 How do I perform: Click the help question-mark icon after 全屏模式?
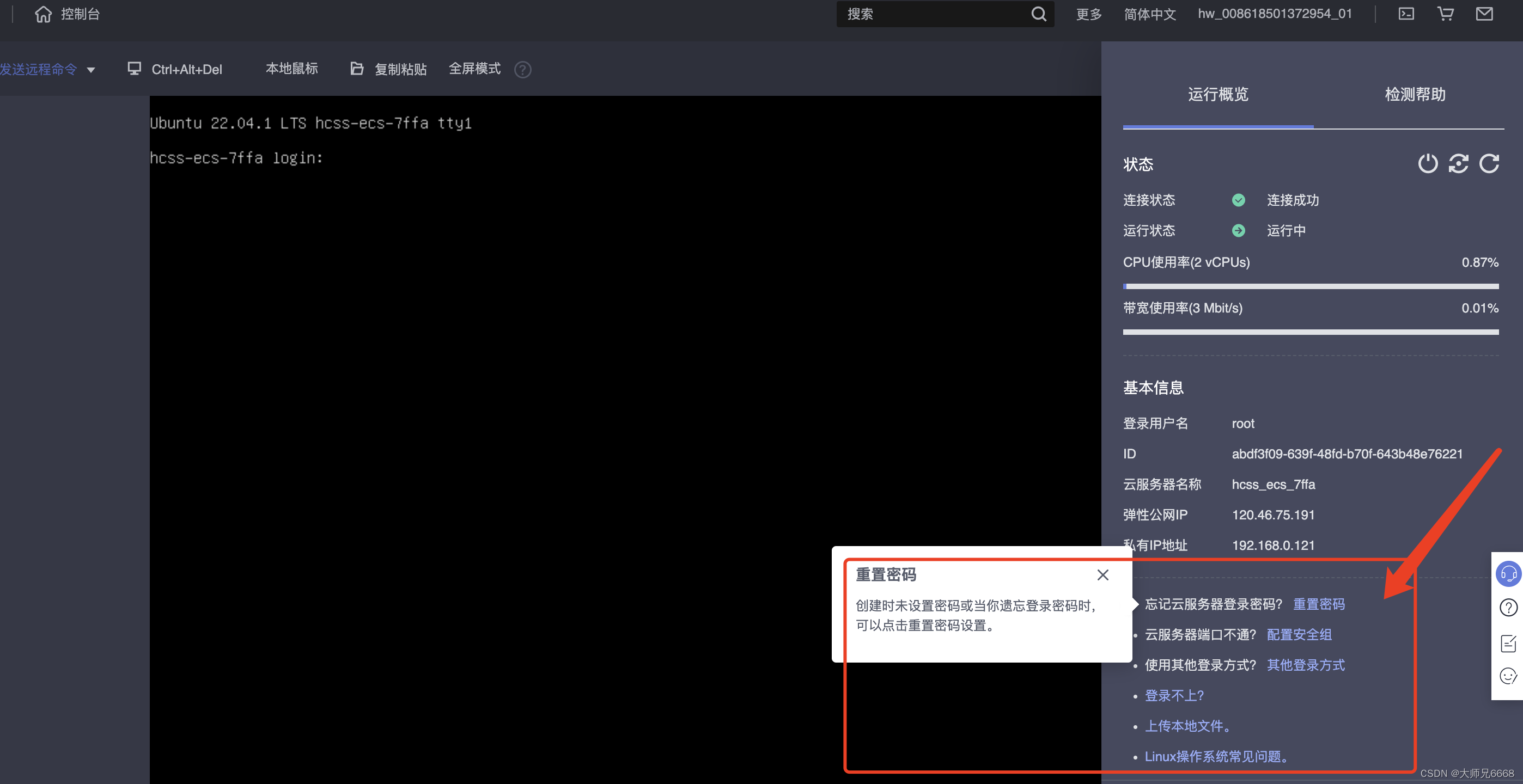coord(522,70)
